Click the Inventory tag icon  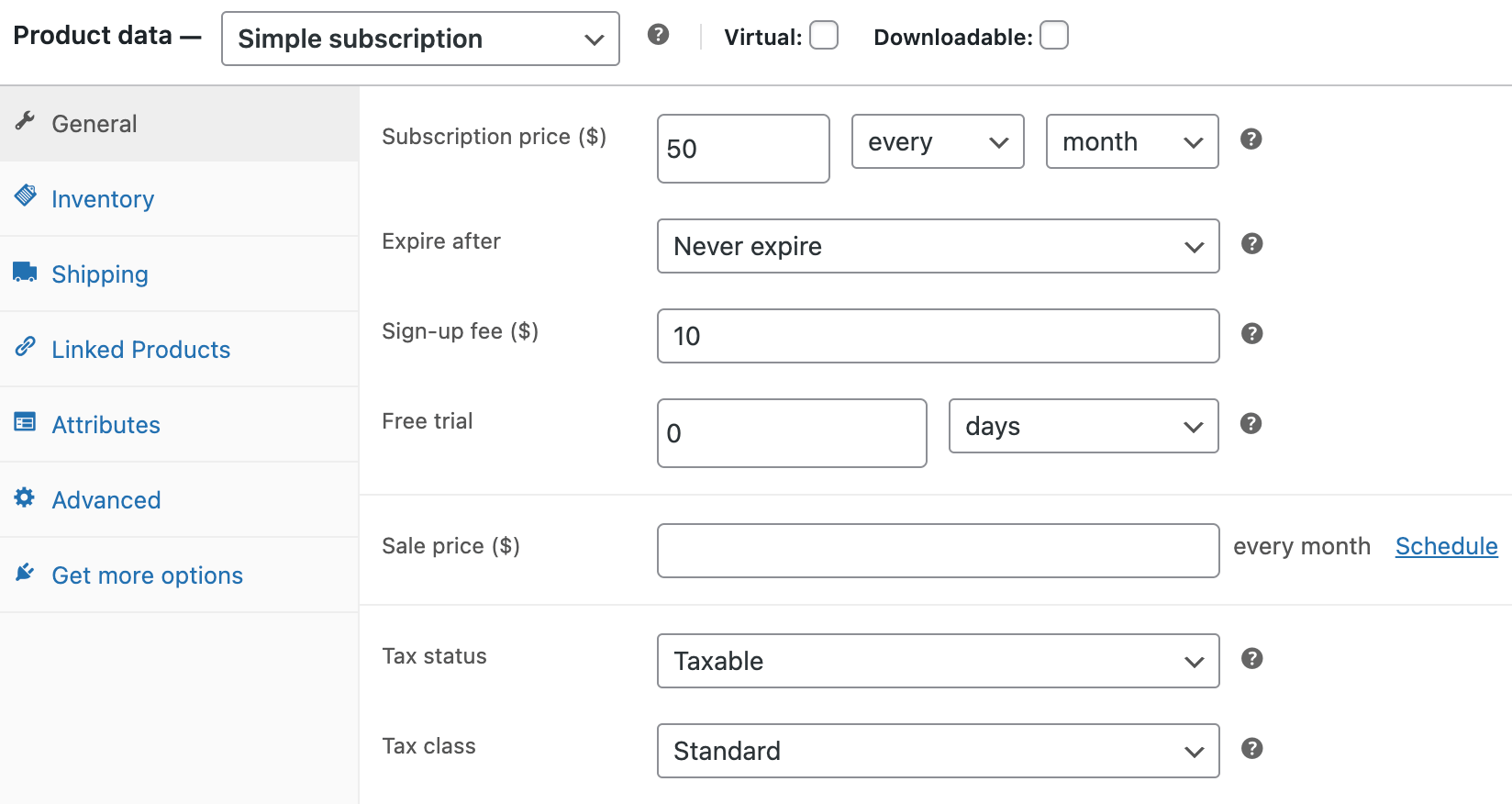(x=26, y=195)
